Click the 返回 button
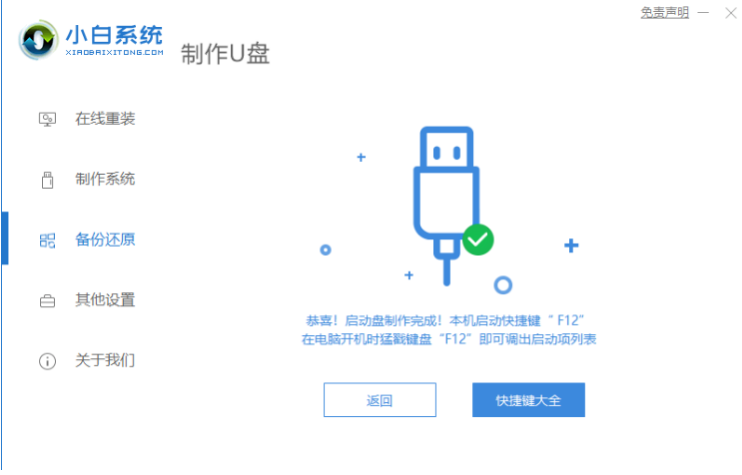742x475 pixels. tap(380, 400)
